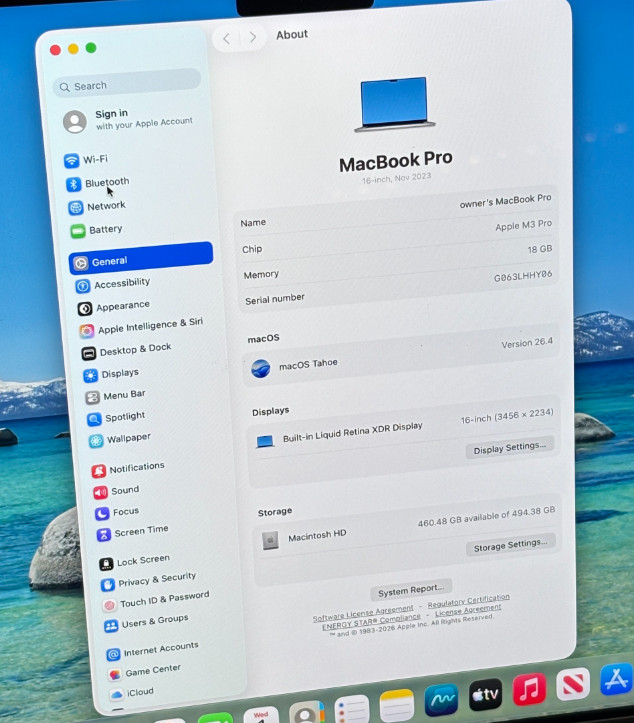634x723 pixels.
Task: Open Reminders from the Dock
Action: [352, 709]
